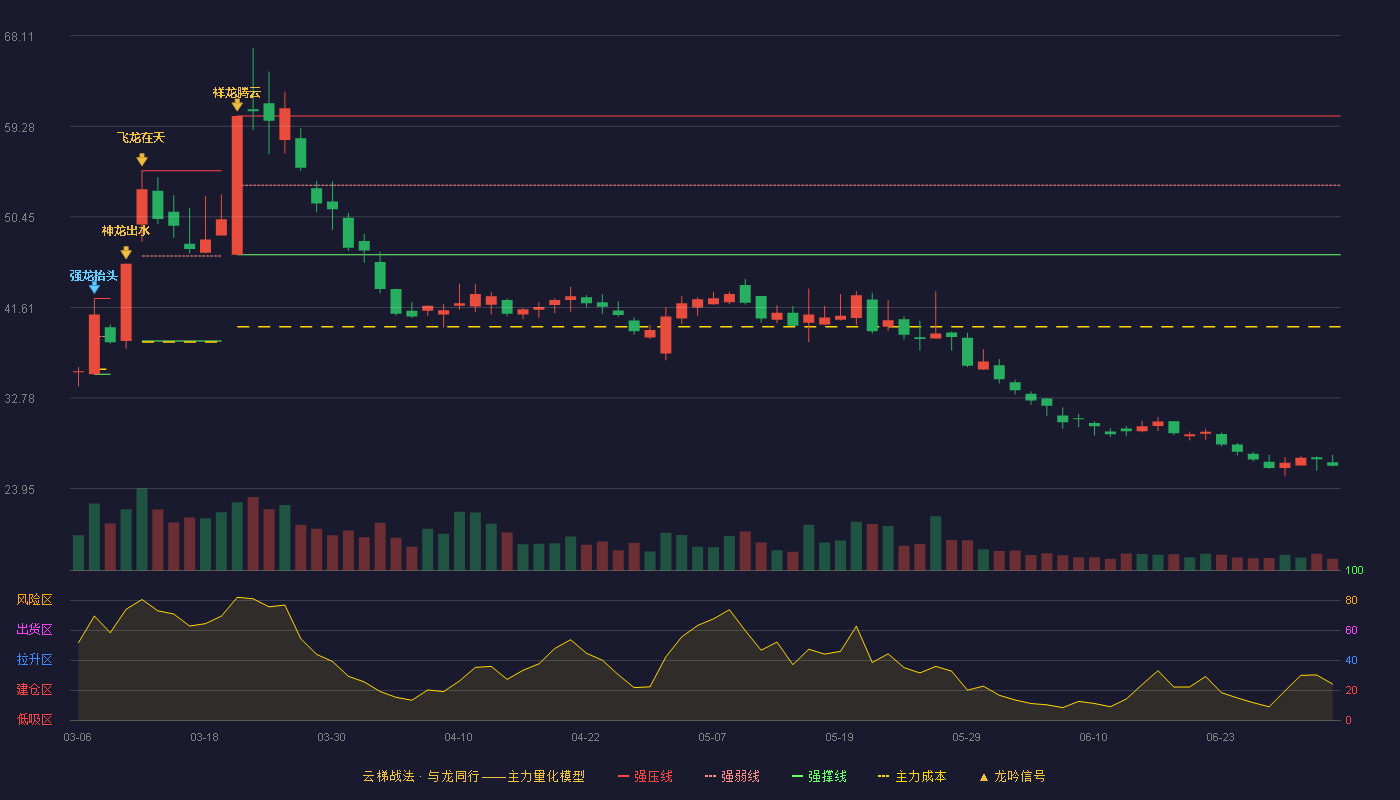
Task: Click the 03-06 date label
Action: (78, 737)
